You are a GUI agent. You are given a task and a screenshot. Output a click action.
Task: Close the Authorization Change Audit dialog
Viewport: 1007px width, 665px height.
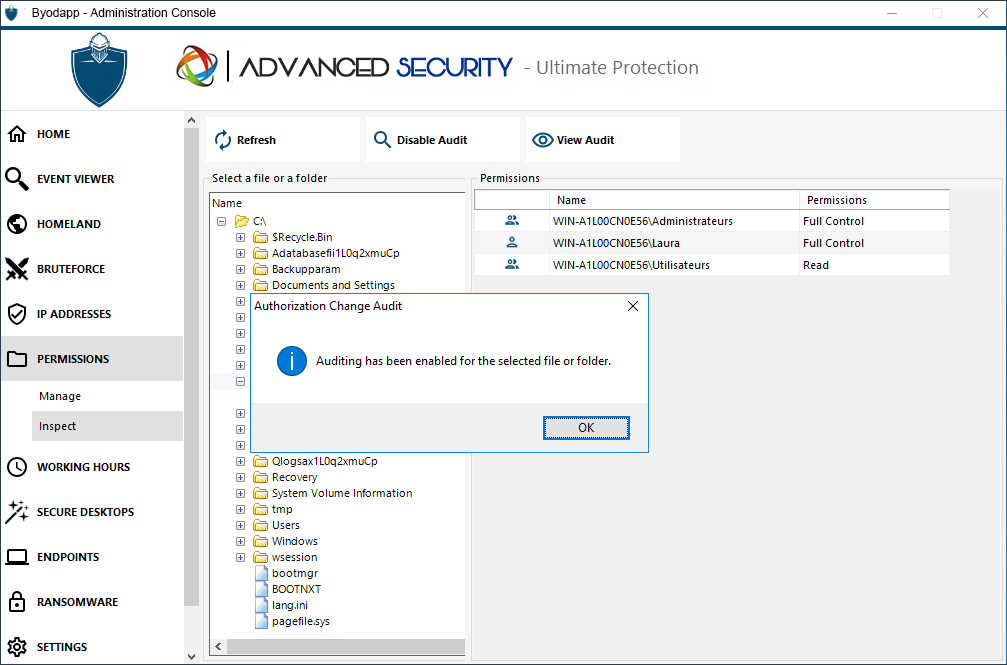[x=633, y=306]
